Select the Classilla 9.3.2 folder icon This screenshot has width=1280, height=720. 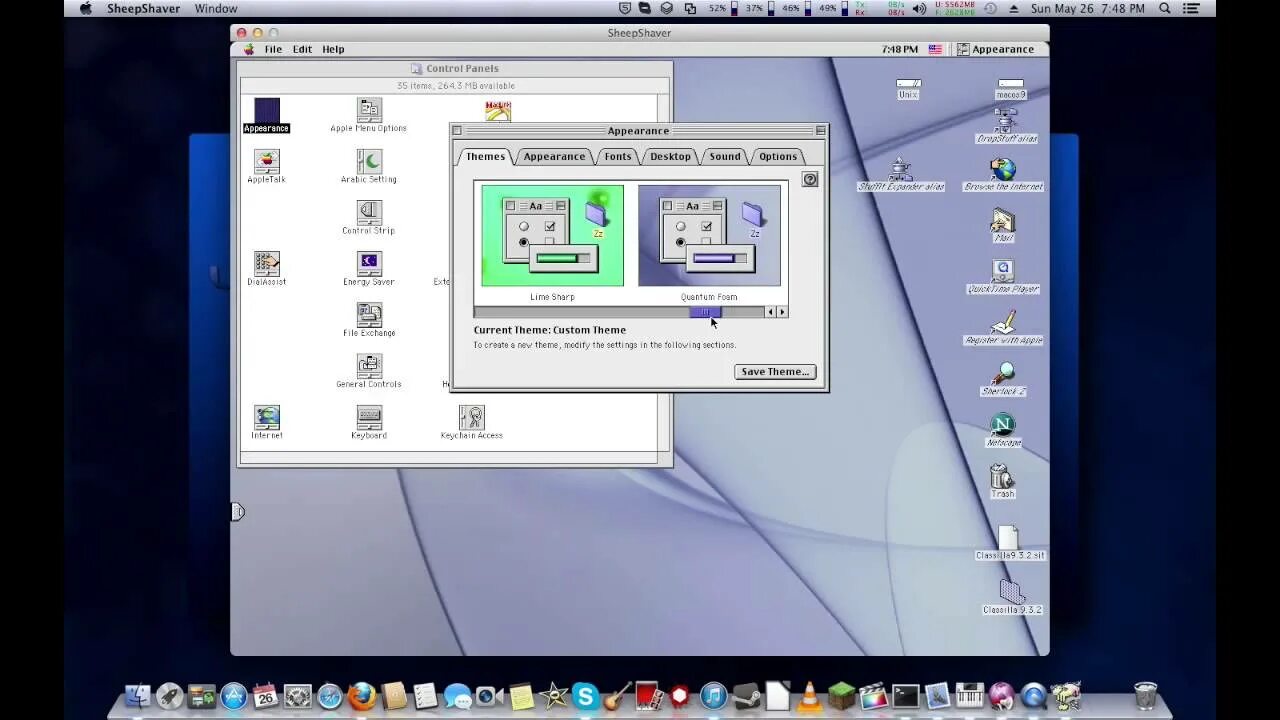click(1011, 597)
